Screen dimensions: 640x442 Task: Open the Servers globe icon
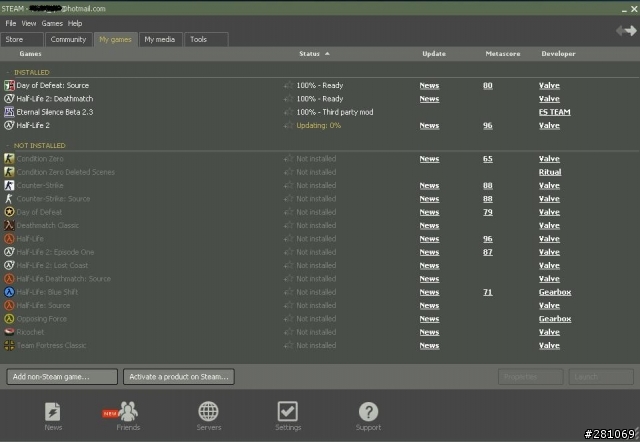pos(208,411)
